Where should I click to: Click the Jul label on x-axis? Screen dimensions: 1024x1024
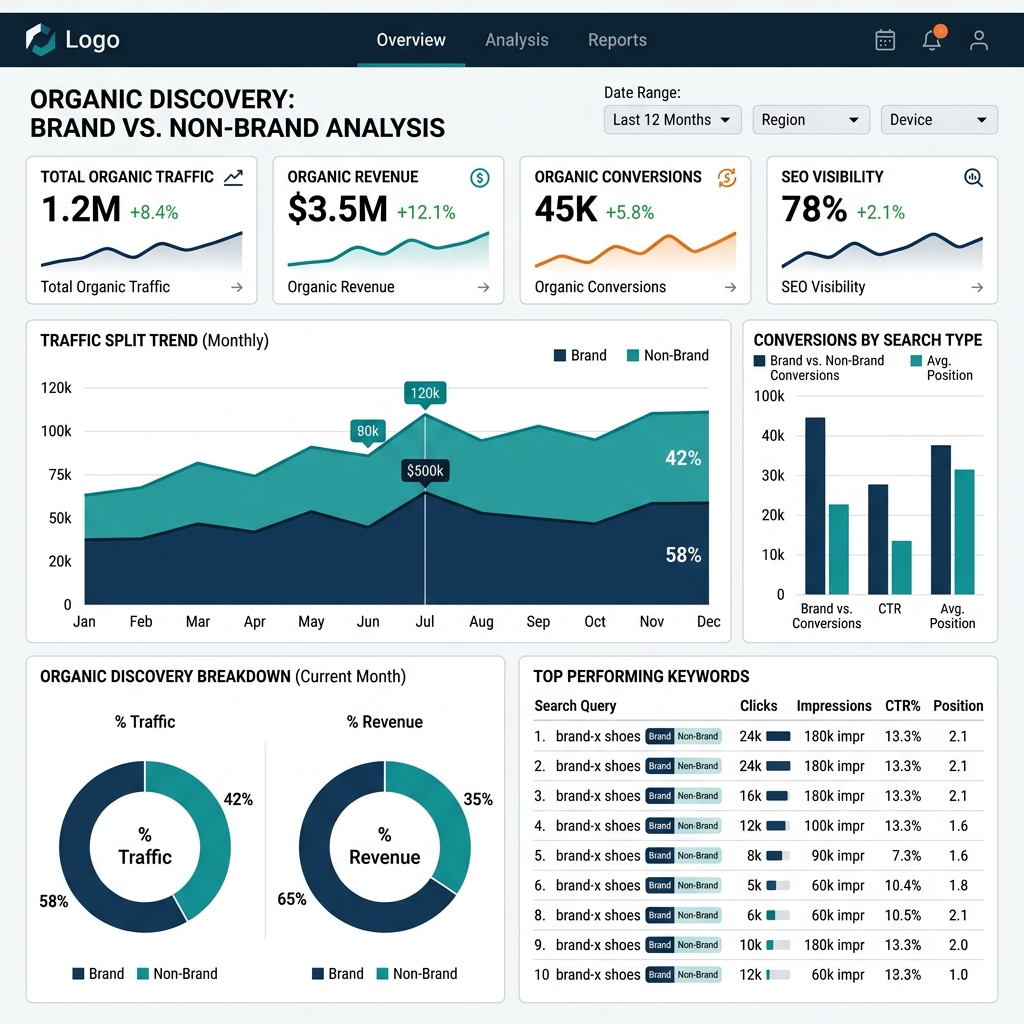[425, 621]
